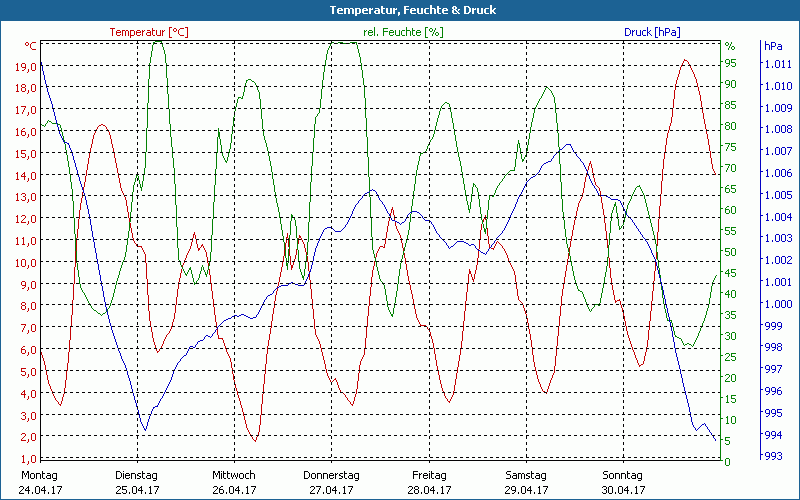Select the red Temperatur [°C] legend label

[149, 32]
